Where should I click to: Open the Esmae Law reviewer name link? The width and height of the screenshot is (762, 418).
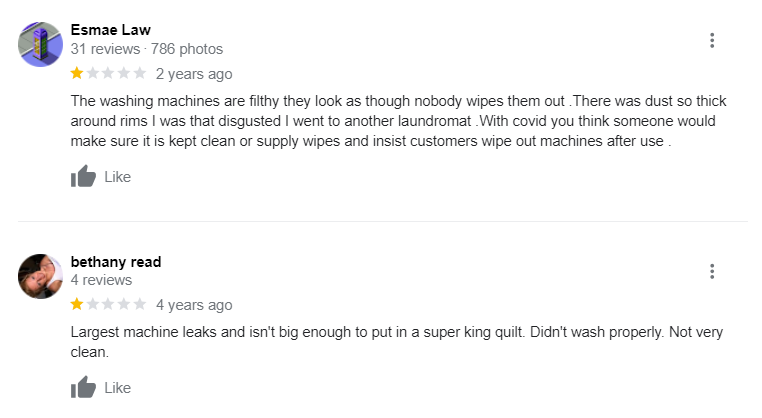coord(111,30)
